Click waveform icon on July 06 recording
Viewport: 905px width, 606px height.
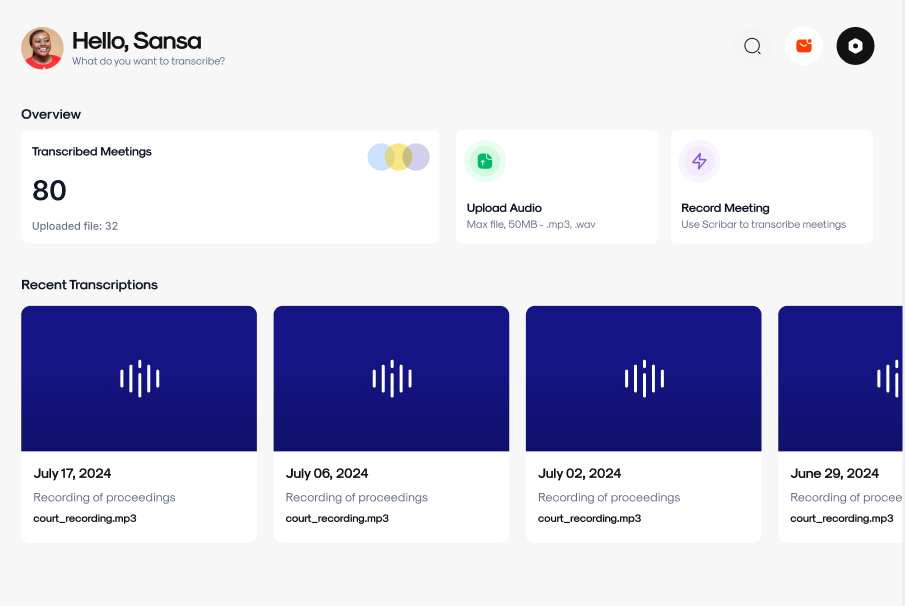pyautogui.click(x=391, y=379)
